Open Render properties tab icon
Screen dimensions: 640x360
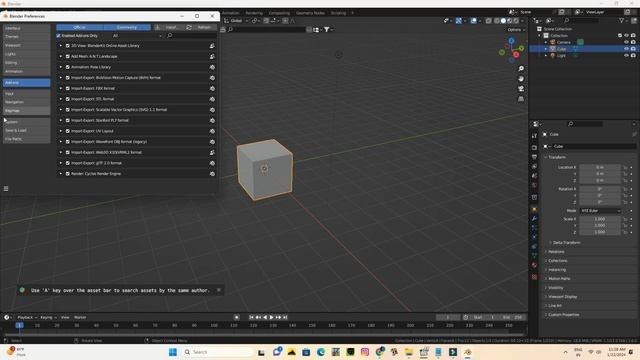(x=534, y=147)
